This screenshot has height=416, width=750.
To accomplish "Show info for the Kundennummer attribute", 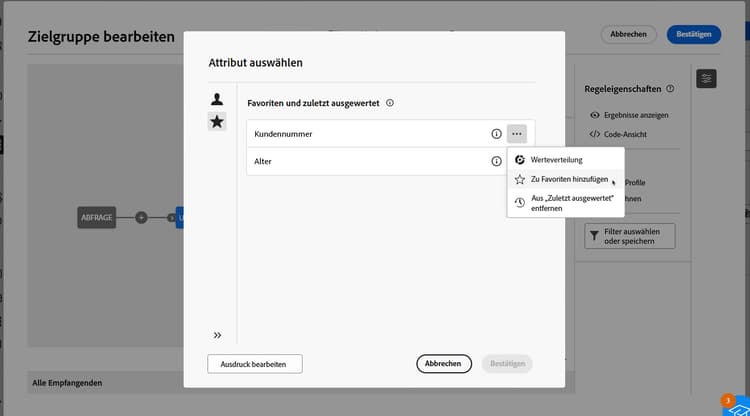I will [x=496, y=134].
